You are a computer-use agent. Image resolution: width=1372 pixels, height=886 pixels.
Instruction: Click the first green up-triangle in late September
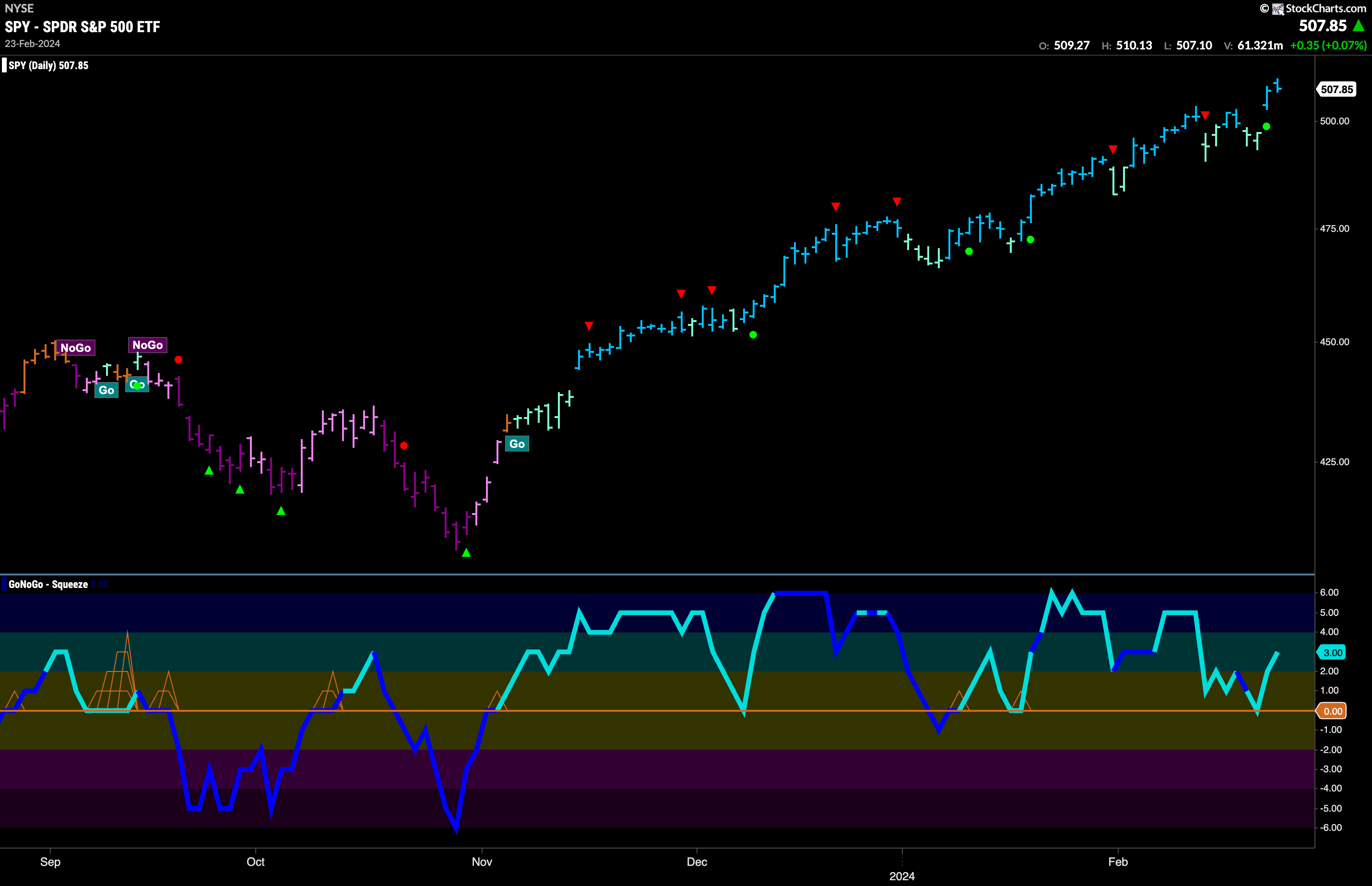[x=209, y=471]
